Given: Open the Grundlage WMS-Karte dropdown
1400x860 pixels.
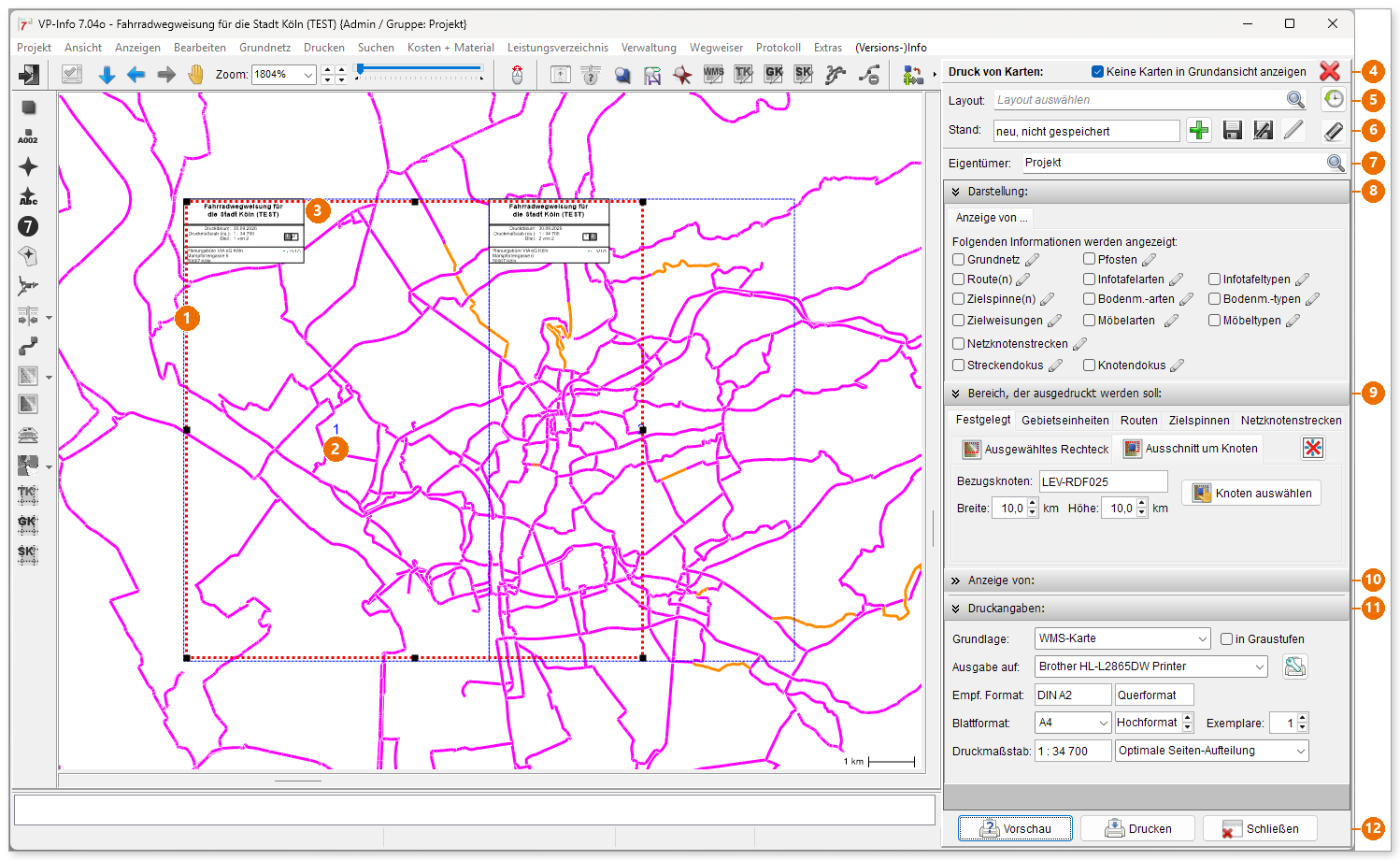Looking at the screenshot, I should (x=1202, y=638).
